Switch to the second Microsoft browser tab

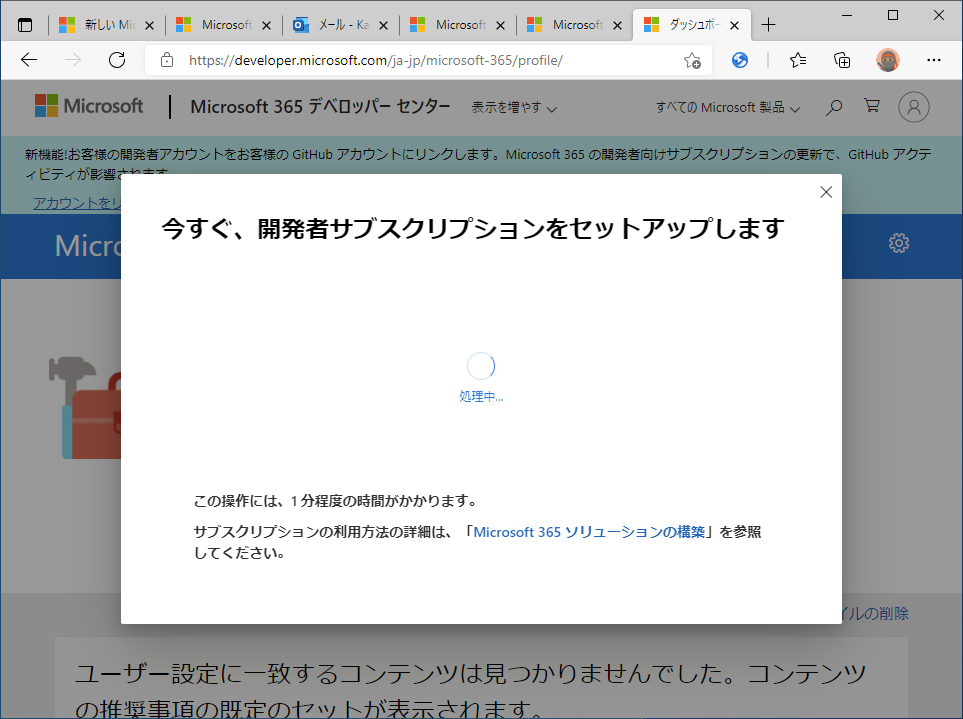click(223, 25)
